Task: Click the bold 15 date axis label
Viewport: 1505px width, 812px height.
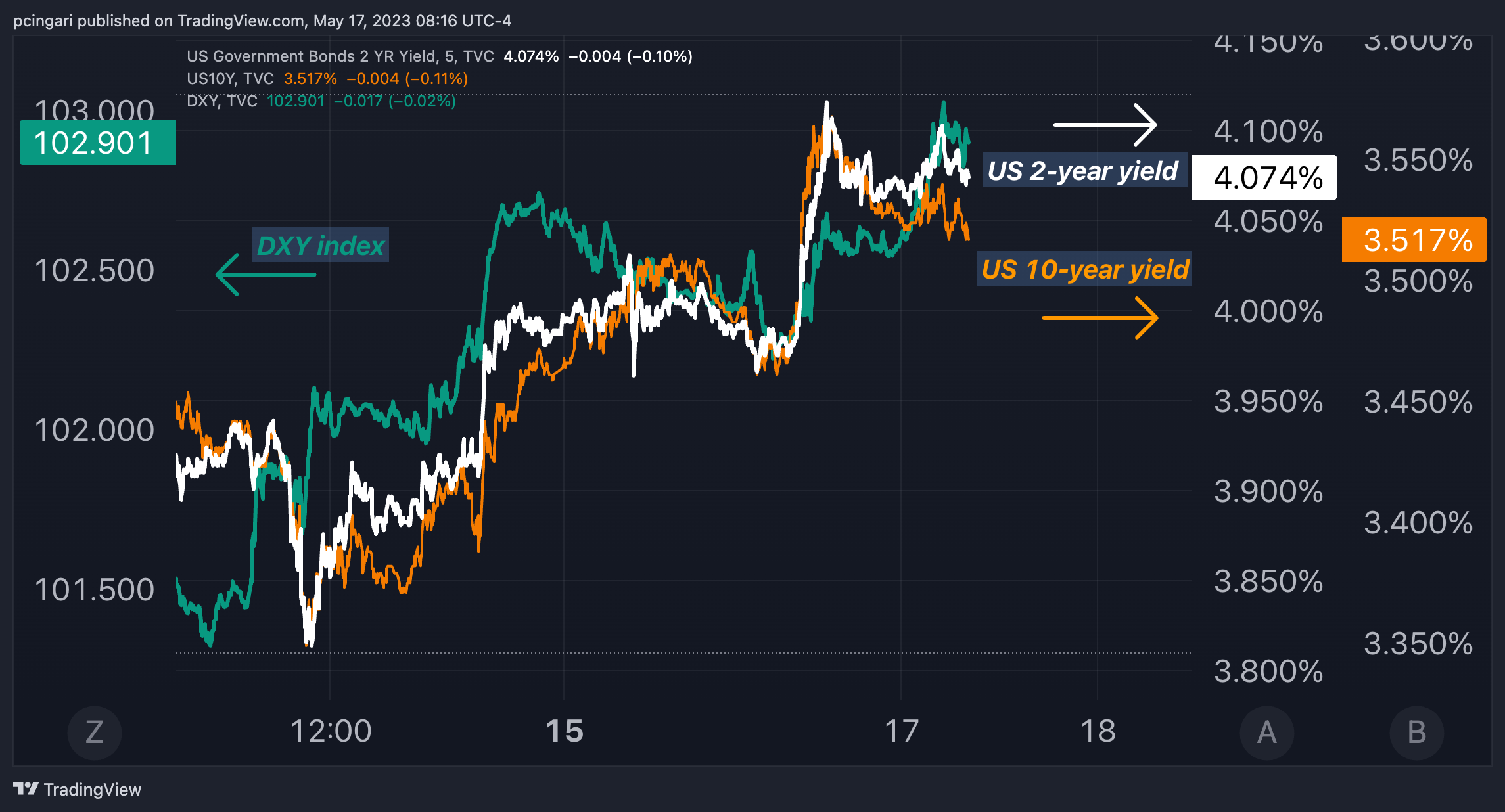Action: 565,731
